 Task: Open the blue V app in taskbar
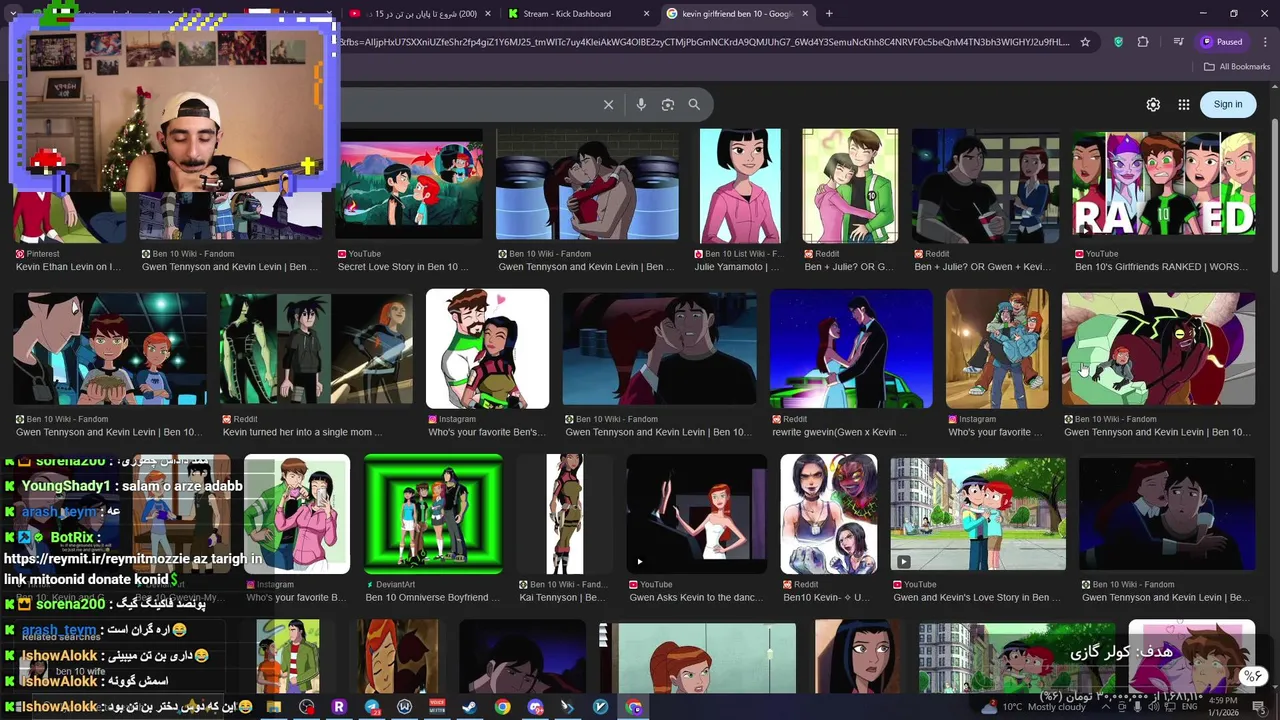pyautogui.click(x=600, y=707)
